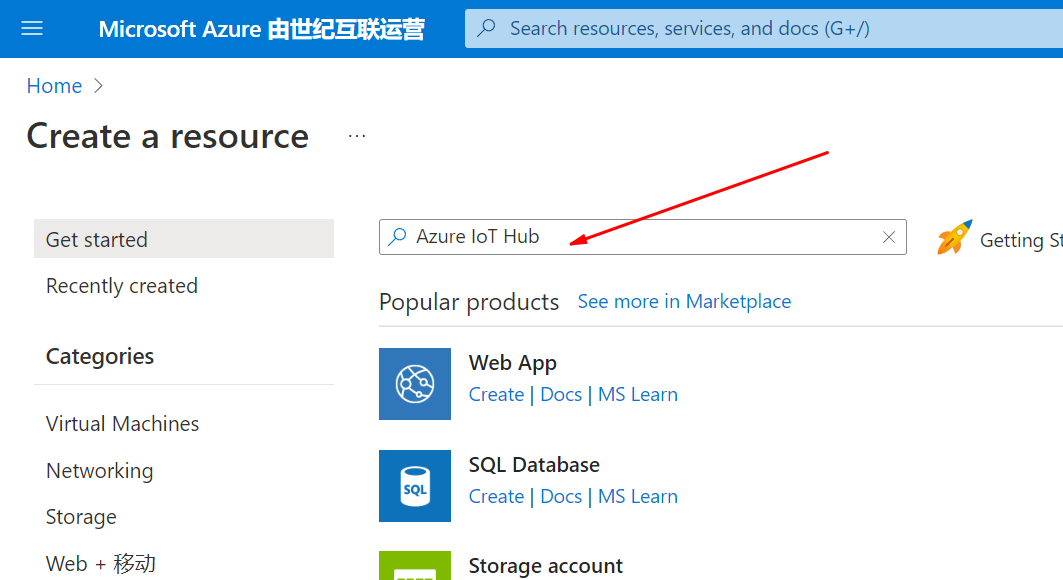Open the SQL Database MS Learn link
The height and width of the screenshot is (580, 1063).
[x=638, y=496]
